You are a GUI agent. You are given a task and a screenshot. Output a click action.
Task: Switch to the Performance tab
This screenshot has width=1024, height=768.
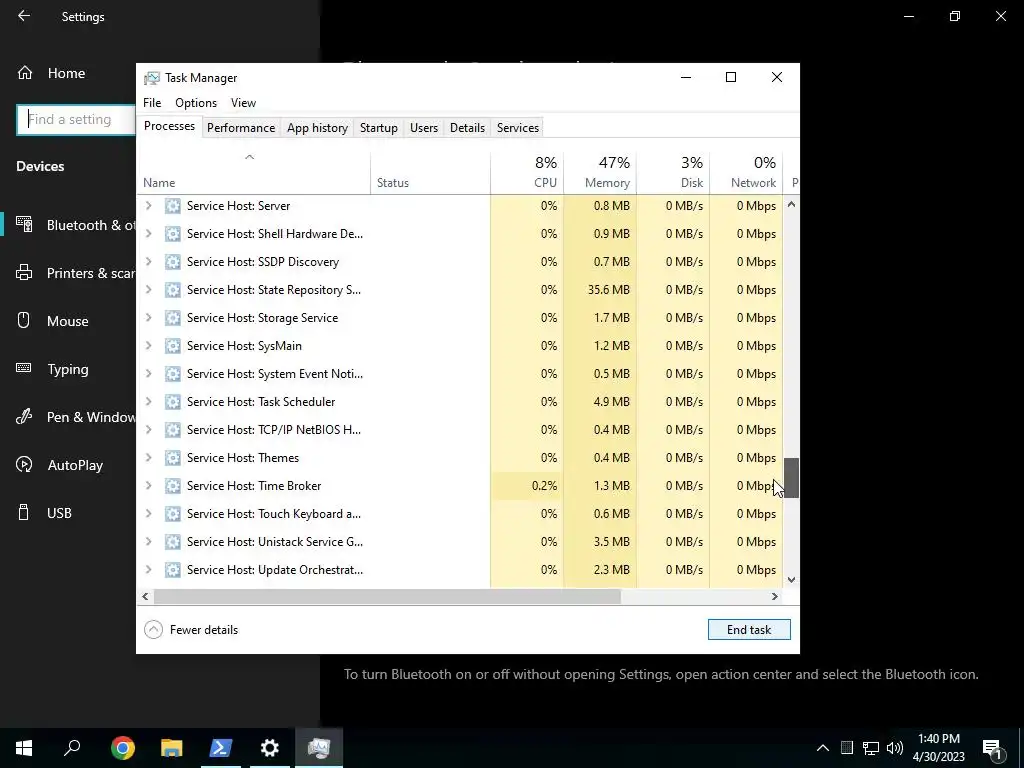(x=241, y=128)
